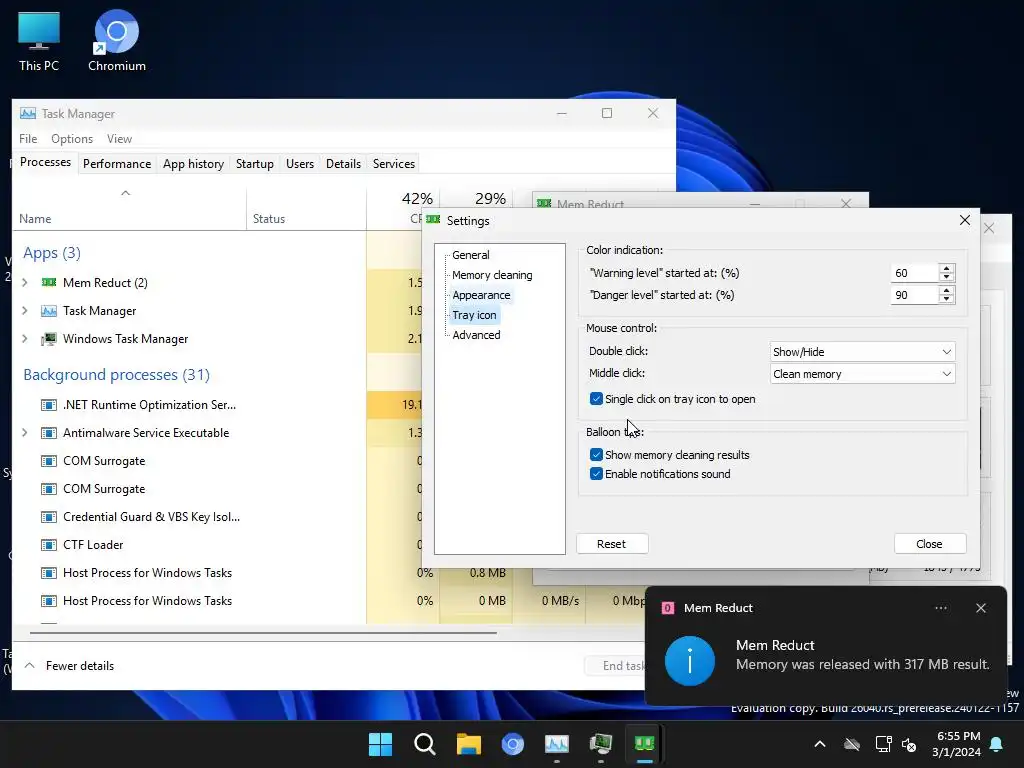Select Appearance in settings tree
1024x768 pixels.
tap(481, 295)
